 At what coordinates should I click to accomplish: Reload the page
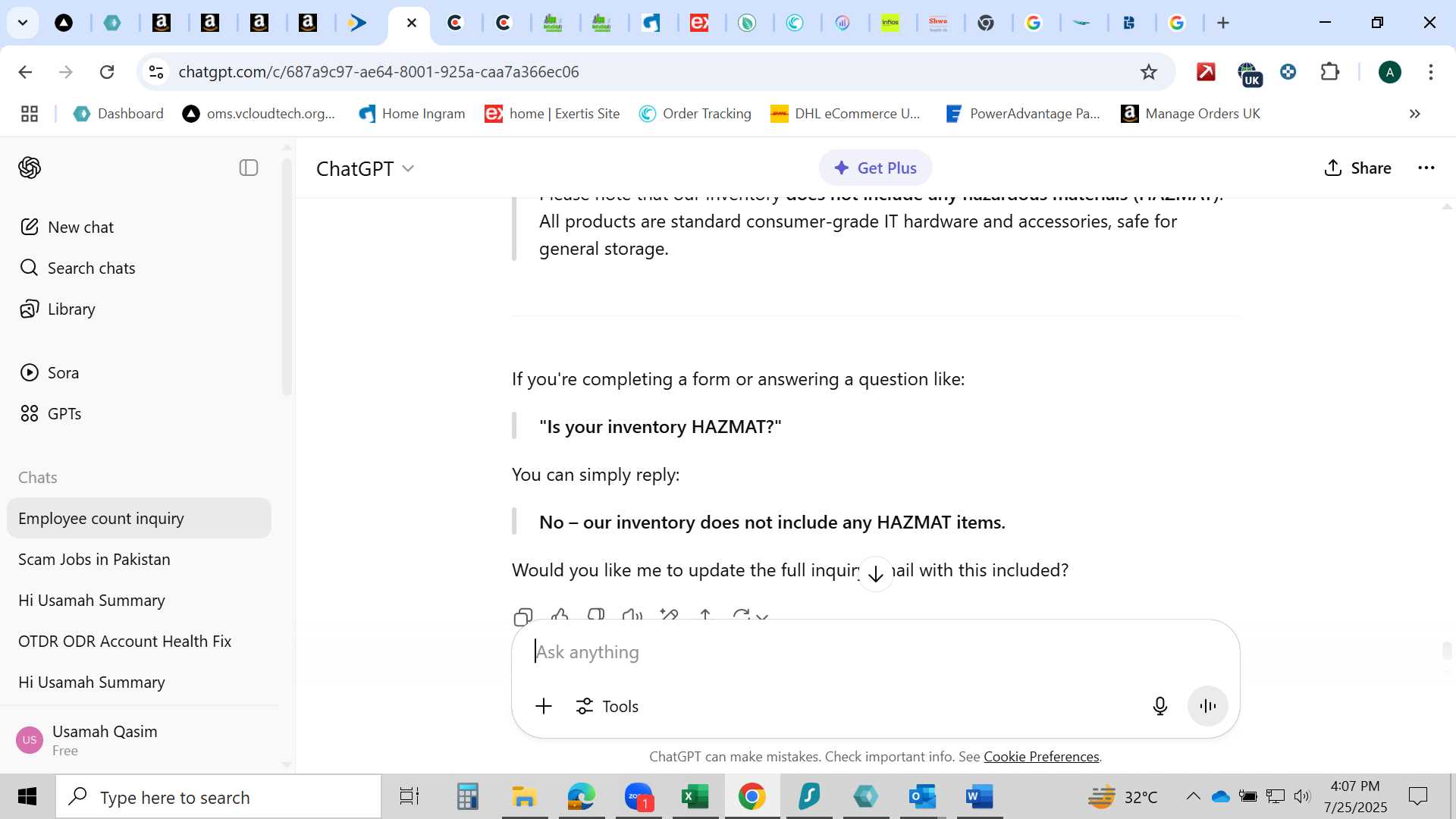[x=107, y=72]
